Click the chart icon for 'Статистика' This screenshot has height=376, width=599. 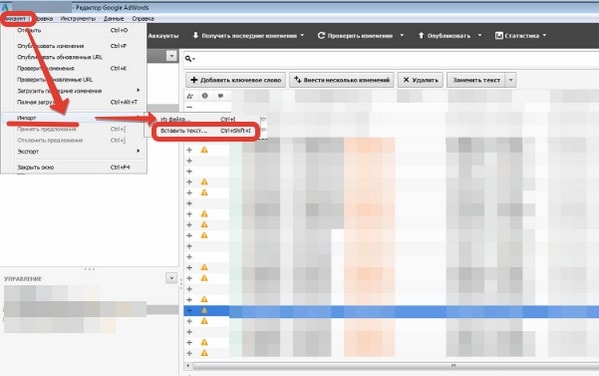tap(499, 36)
